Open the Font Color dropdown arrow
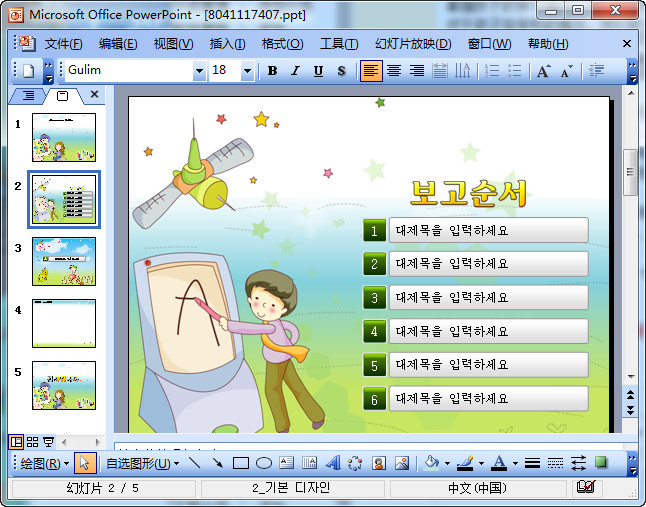 515,464
